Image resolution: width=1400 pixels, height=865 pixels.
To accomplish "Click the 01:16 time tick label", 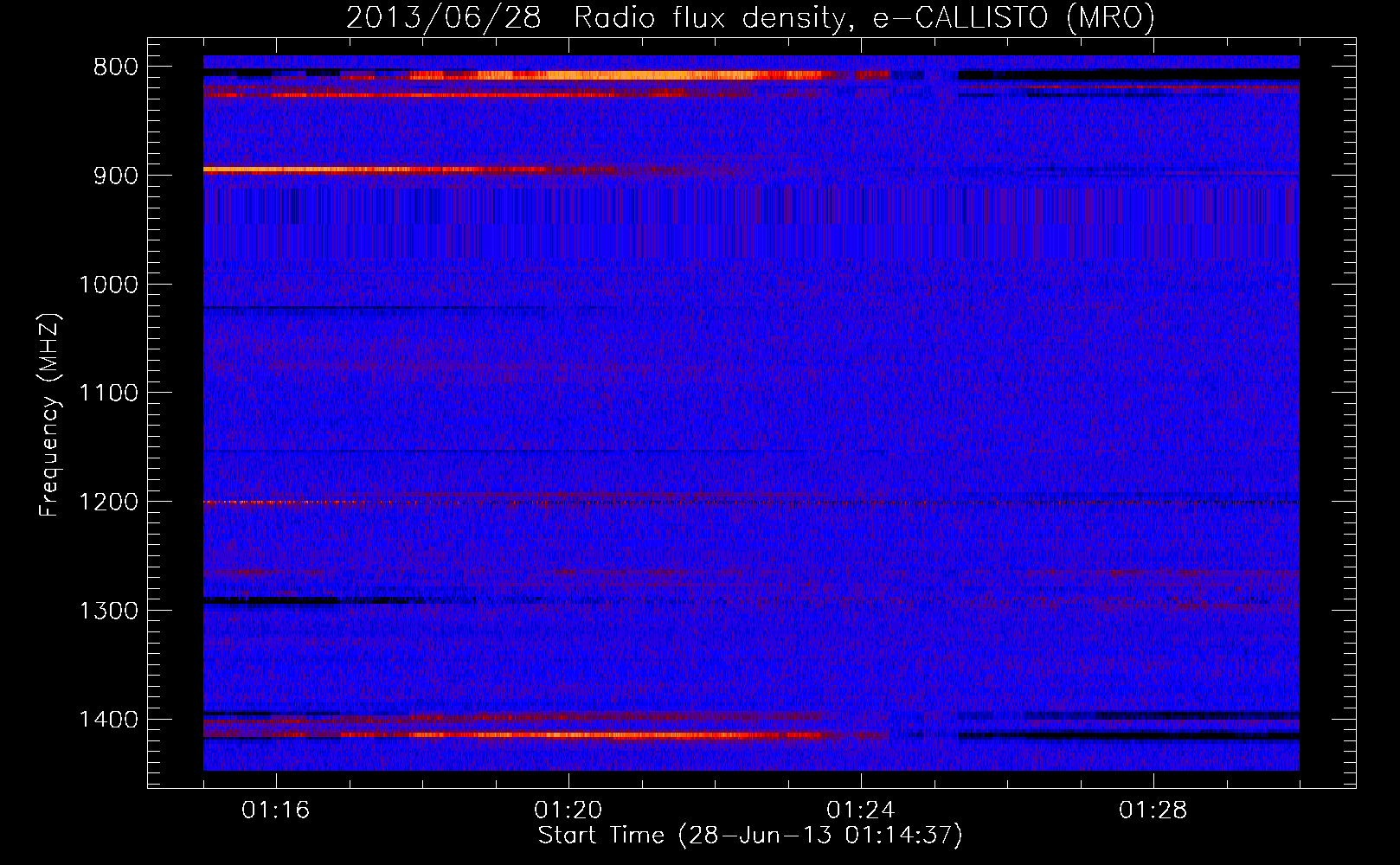I will pos(276,811).
